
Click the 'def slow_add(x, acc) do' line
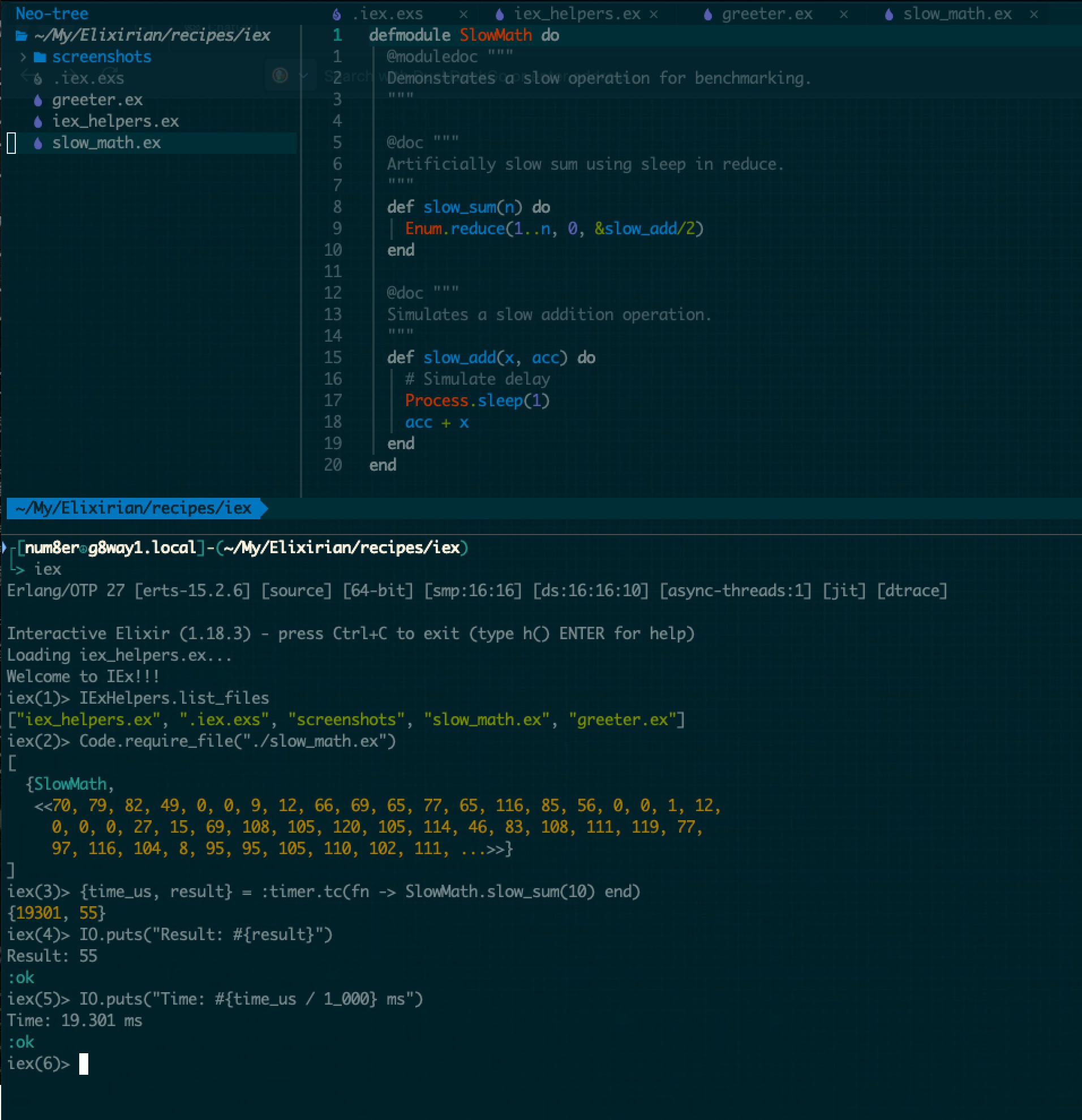(x=491, y=357)
